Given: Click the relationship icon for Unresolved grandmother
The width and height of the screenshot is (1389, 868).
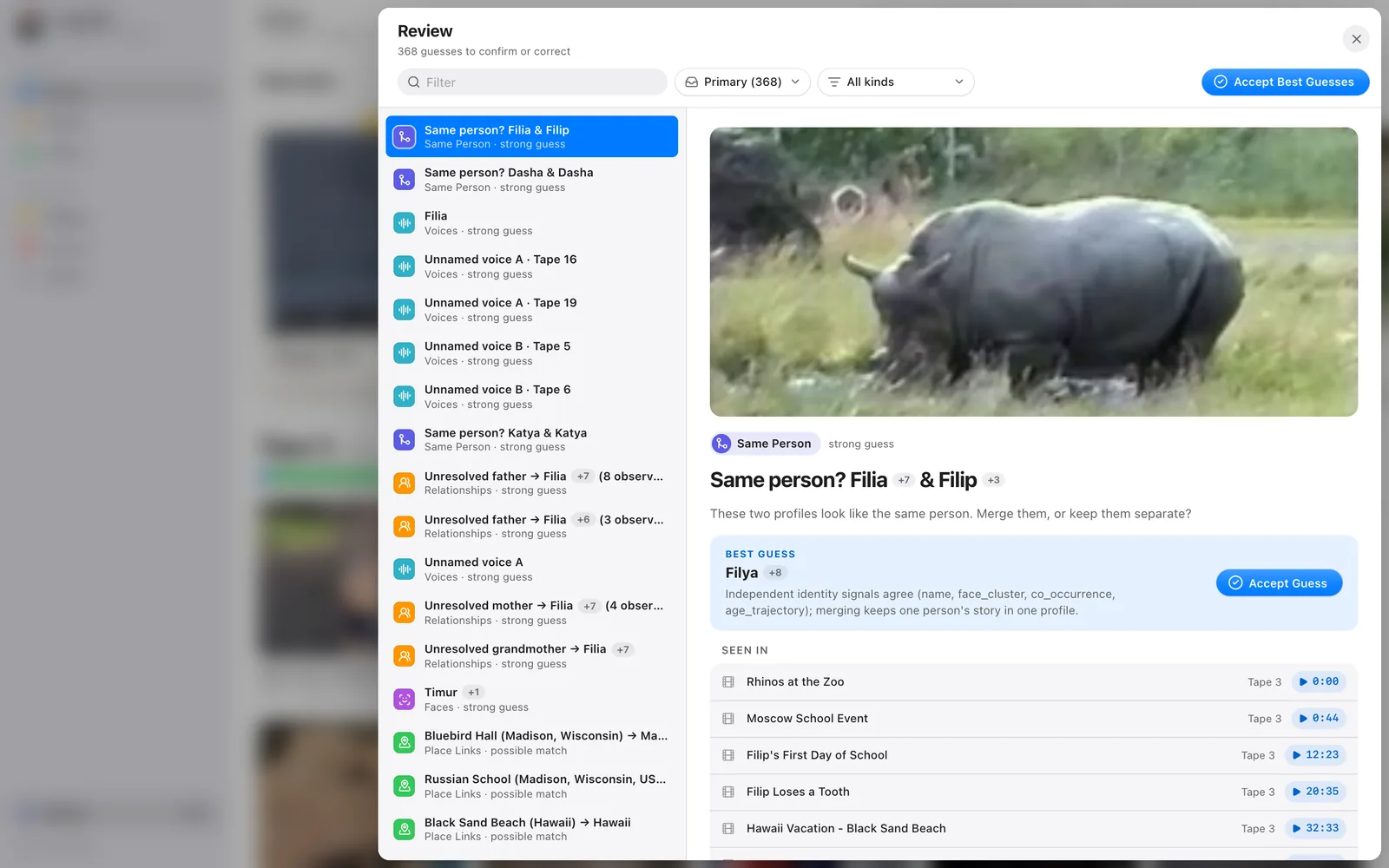Looking at the screenshot, I should [405, 656].
